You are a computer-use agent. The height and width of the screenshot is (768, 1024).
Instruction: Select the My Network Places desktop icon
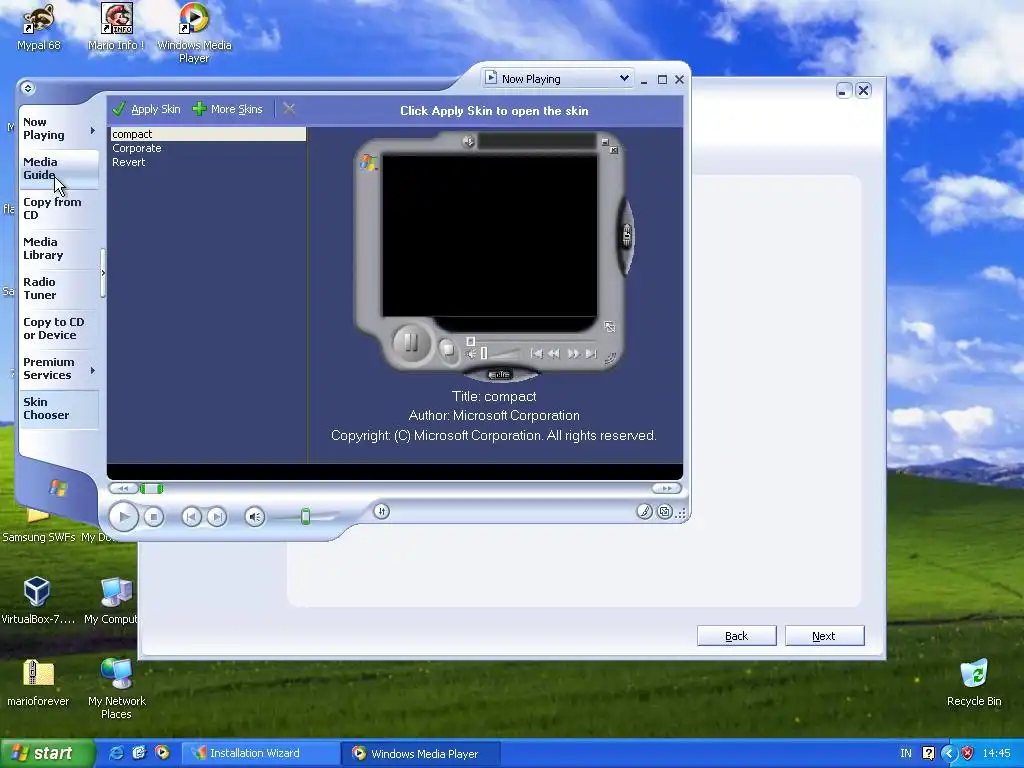pyautogui.click(x=116, y=688)
